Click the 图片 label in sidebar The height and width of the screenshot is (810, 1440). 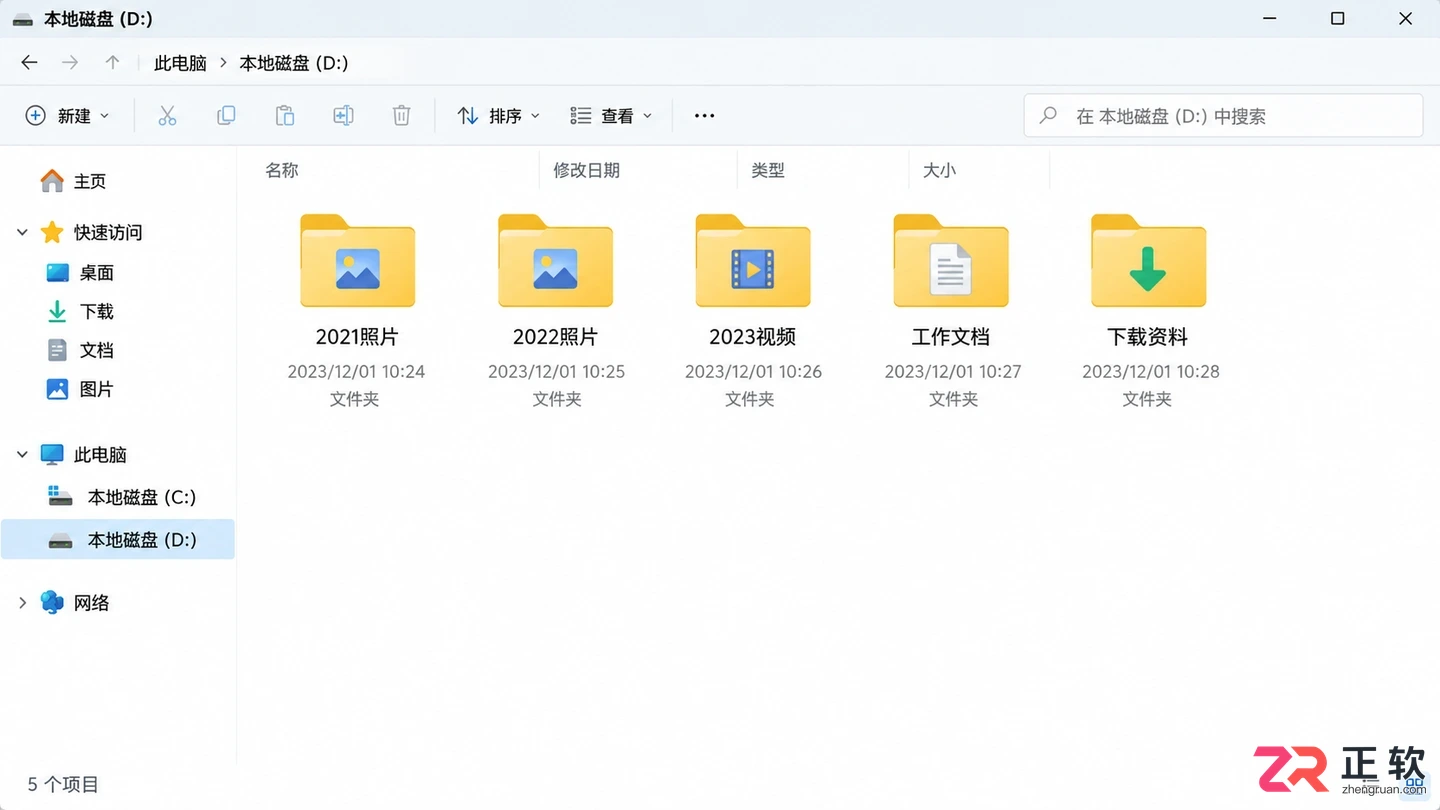pos(97,389)
